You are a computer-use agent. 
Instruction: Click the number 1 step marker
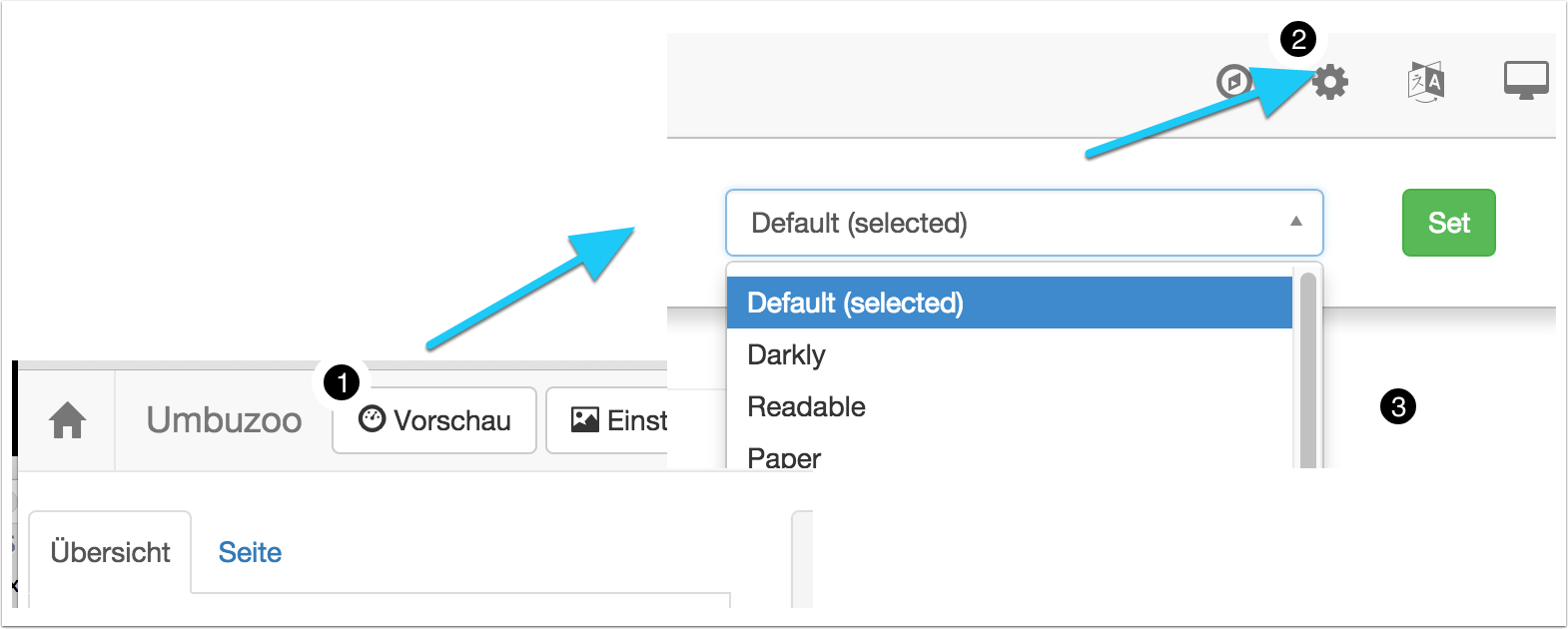(x=343, y=382)
